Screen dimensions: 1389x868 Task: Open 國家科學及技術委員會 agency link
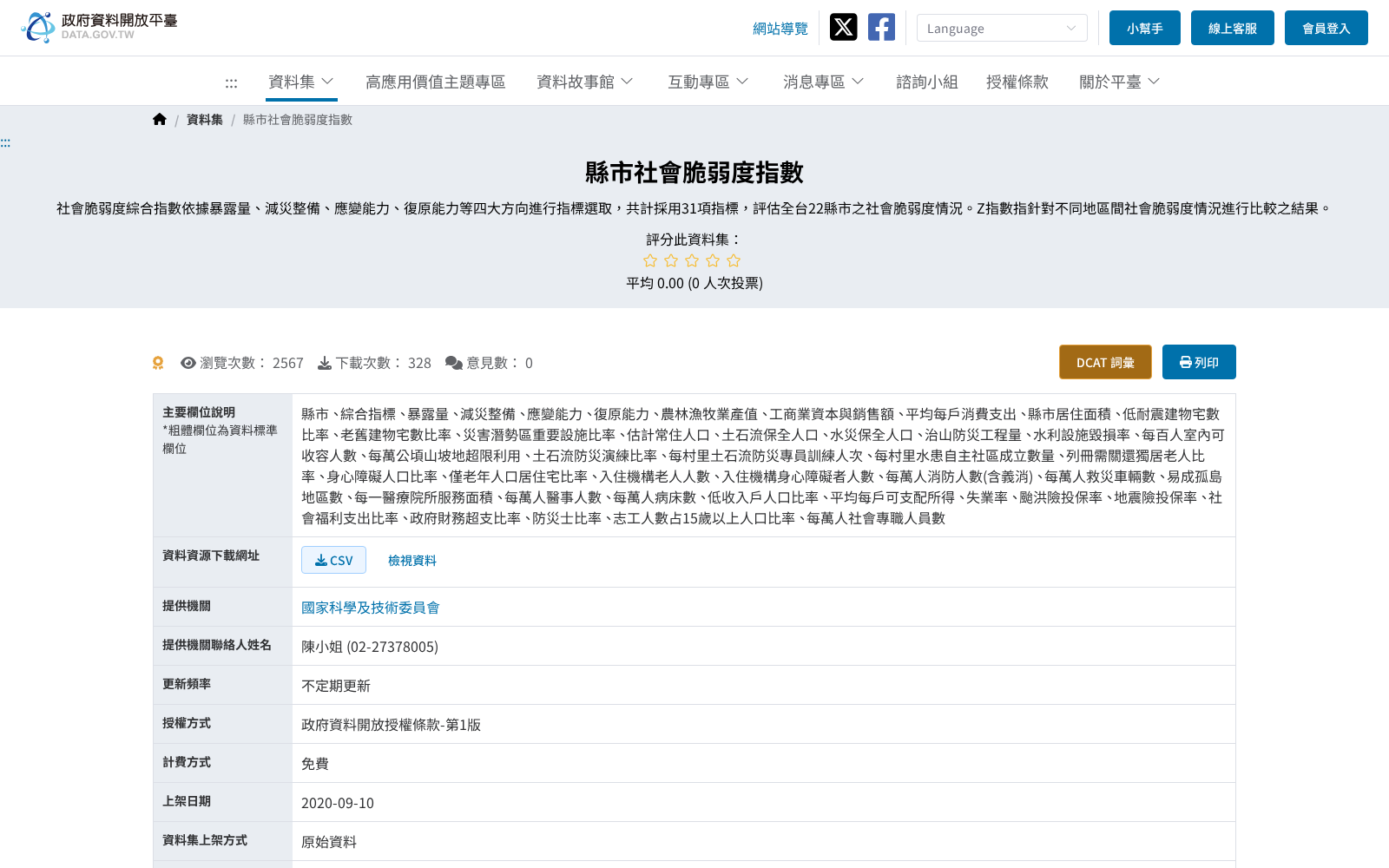(x=371, y=608)
